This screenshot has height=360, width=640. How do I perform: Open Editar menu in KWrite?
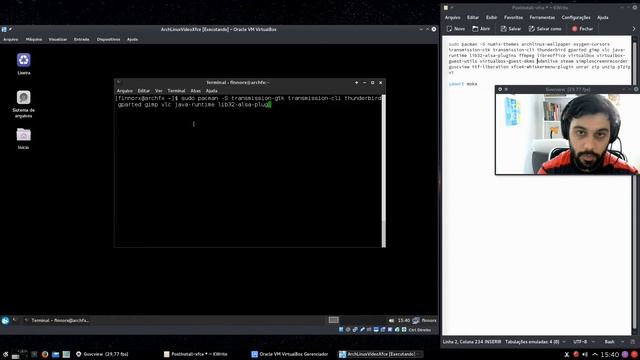(473, 18)
